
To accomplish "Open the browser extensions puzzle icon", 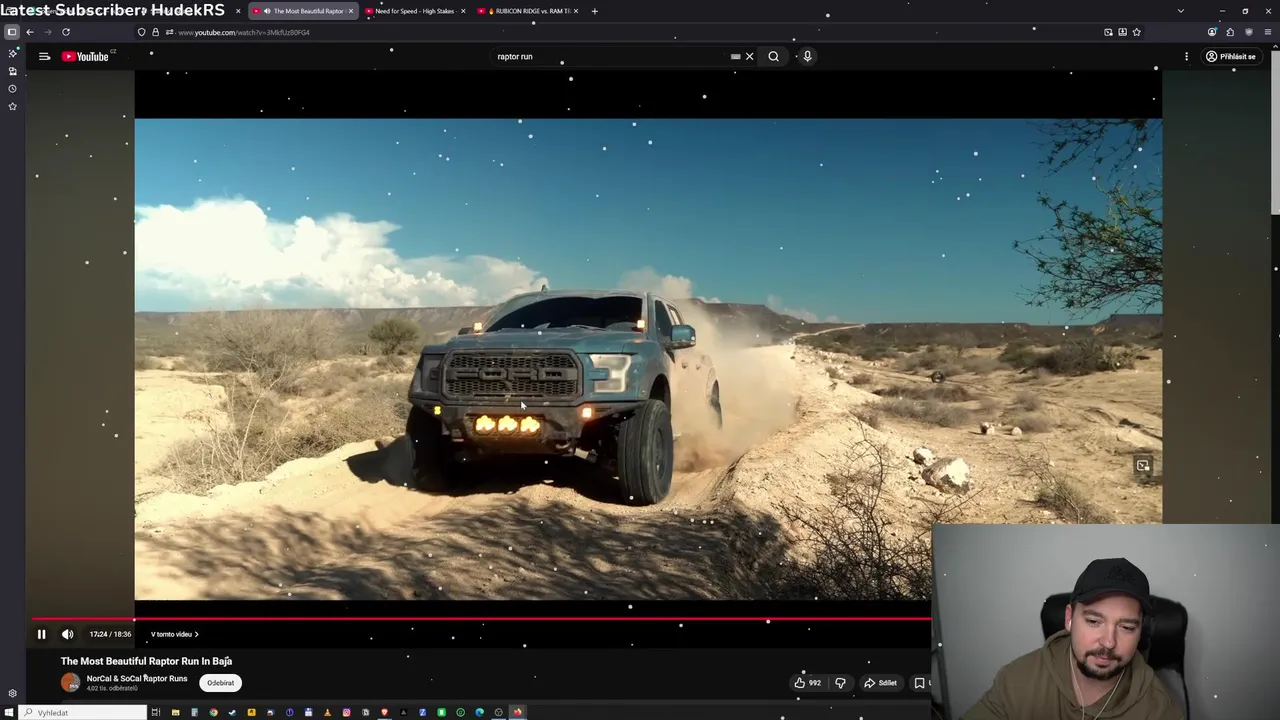I will (x=1230, y=32).
